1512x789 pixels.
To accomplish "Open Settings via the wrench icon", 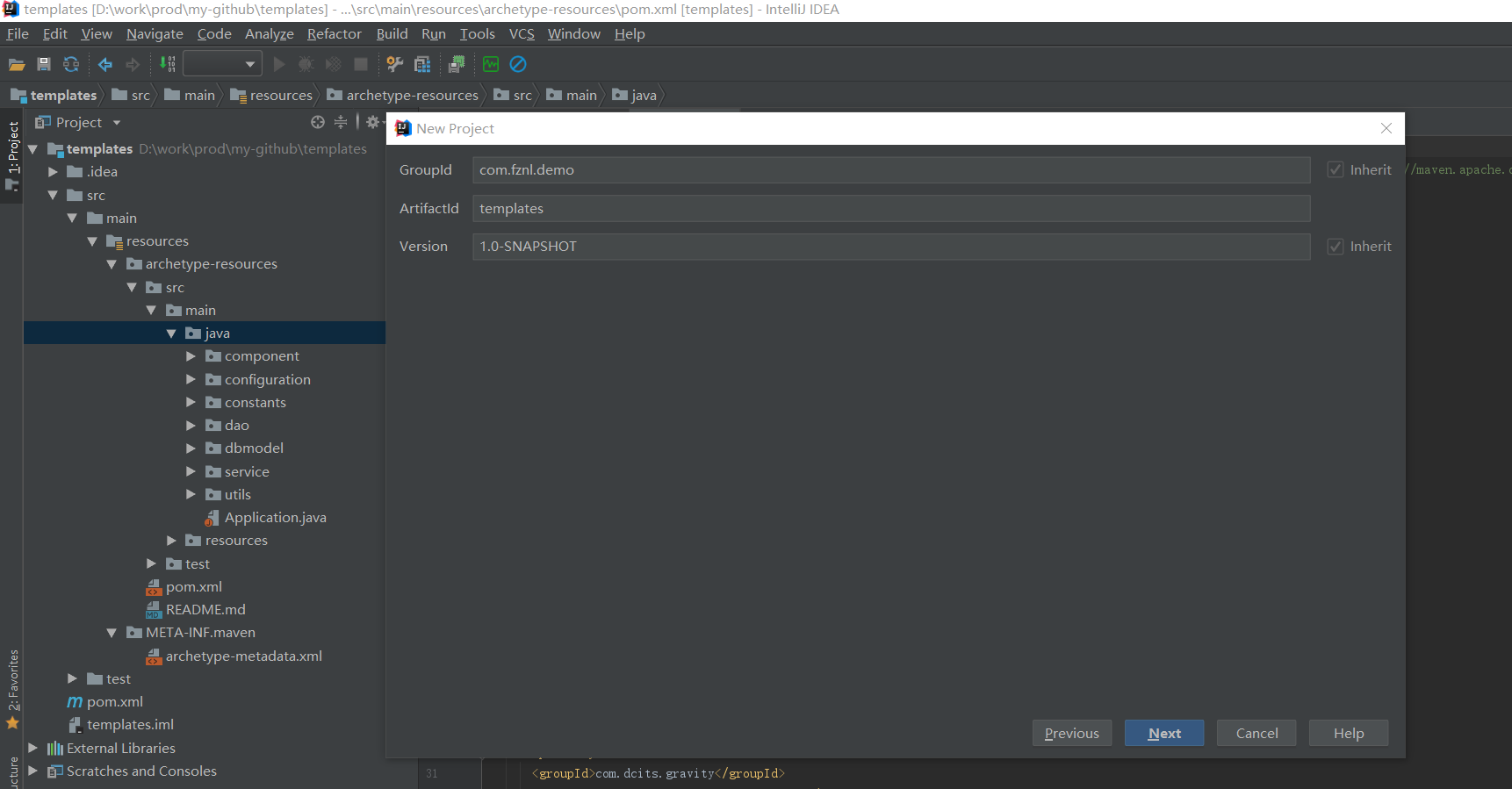I will [x=394, y=64].
